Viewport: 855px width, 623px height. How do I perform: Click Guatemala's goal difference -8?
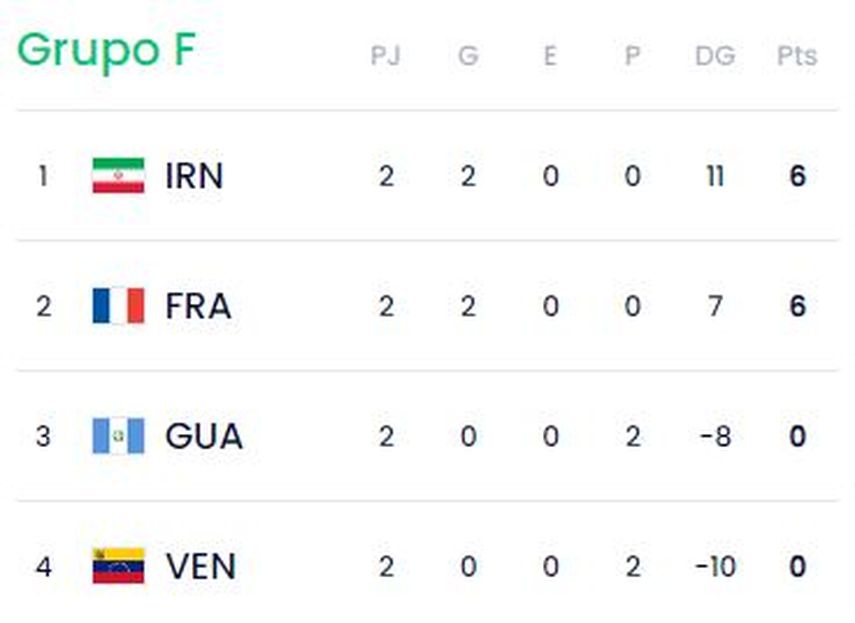(715, 436)
